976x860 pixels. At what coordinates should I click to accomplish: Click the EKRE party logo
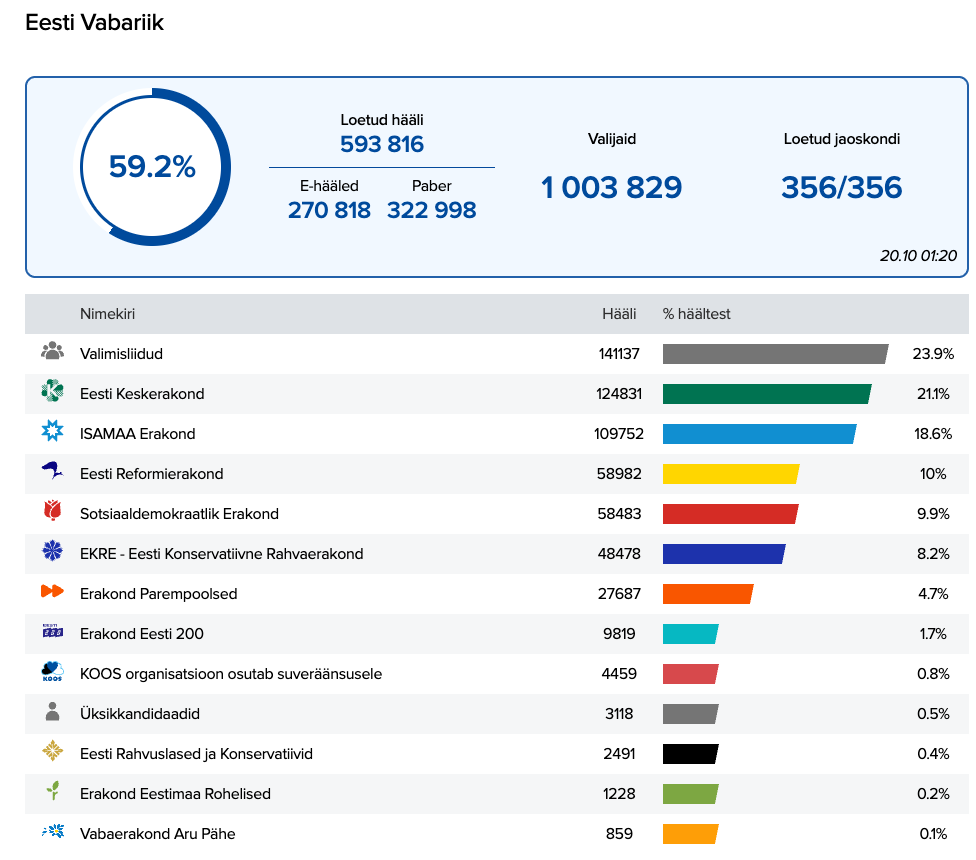pyautogui.click(x=52, y=552)
